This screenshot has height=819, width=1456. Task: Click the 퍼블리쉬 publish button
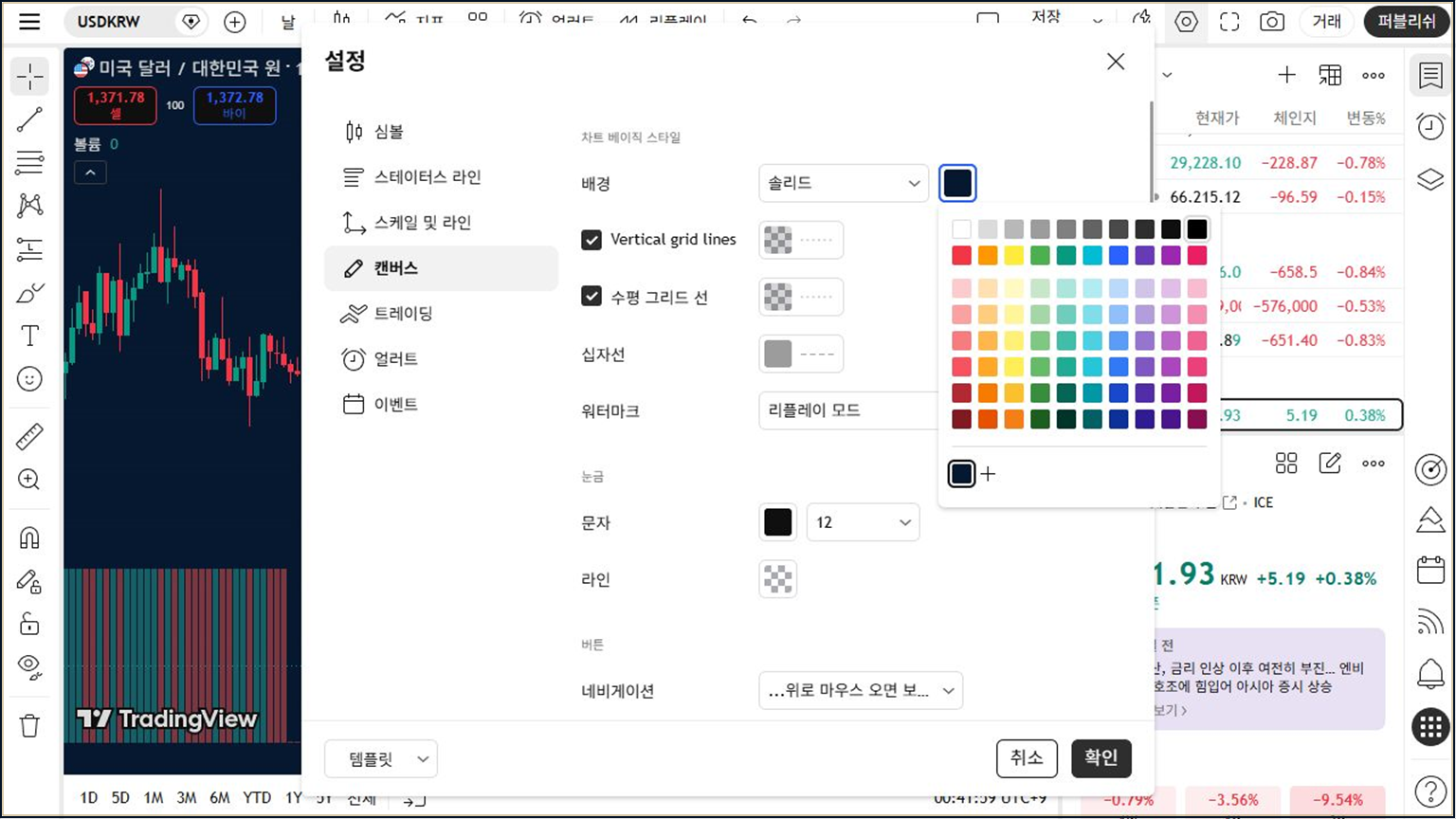(x=1407, y=22)
